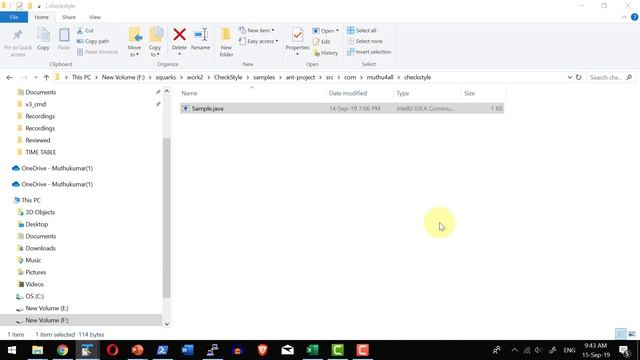Viewport: 640px width, 360px height.
Task: Go back with the back arrow
Action: 9,77
